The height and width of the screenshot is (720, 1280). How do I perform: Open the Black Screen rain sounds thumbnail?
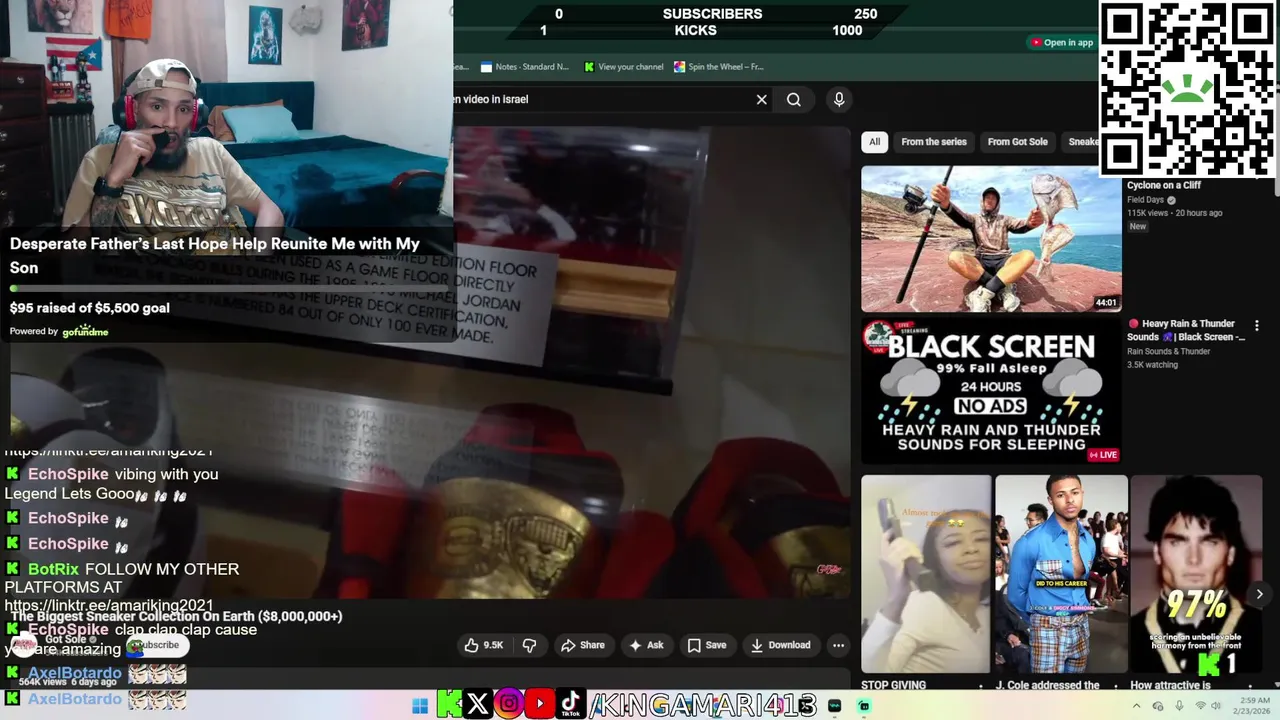[x=991, y=391]
